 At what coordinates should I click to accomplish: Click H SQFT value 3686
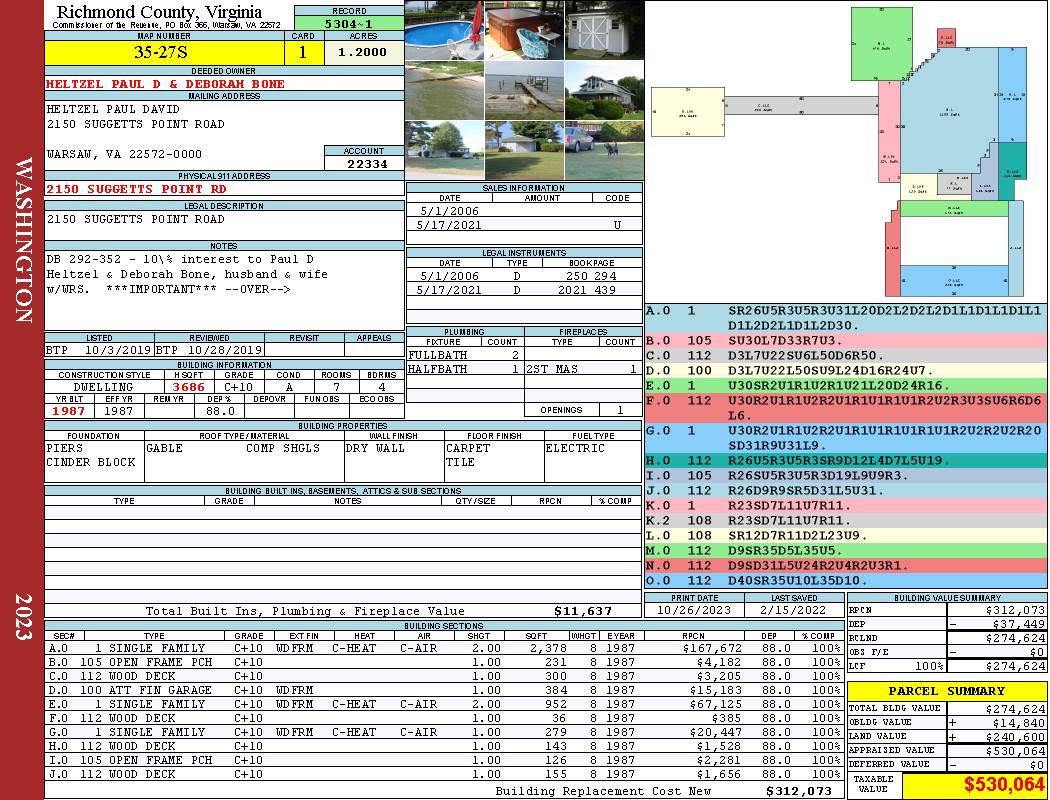coord(189,387)
